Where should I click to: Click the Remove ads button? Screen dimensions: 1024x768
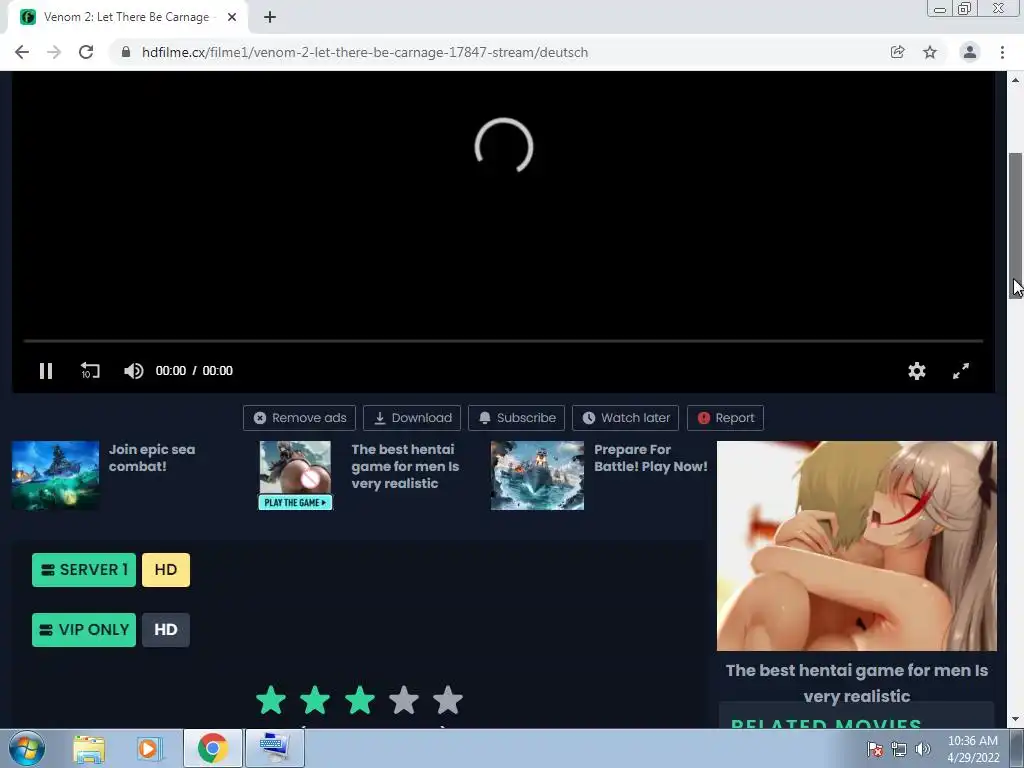point(299,418)
